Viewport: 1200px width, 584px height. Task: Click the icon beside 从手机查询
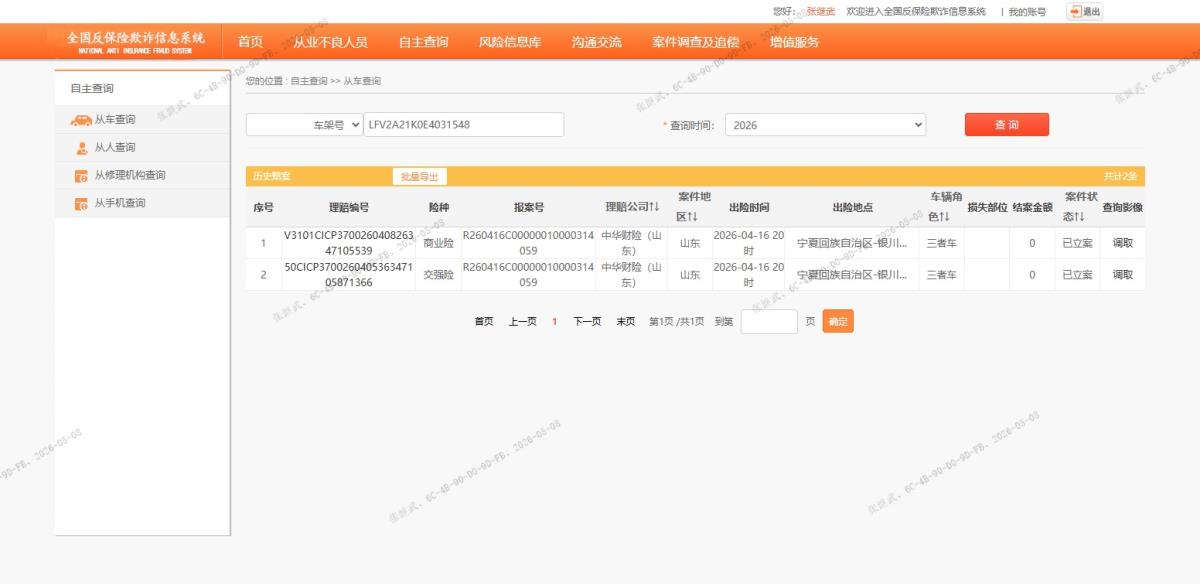pyautogui.click(x=82, y=204)
